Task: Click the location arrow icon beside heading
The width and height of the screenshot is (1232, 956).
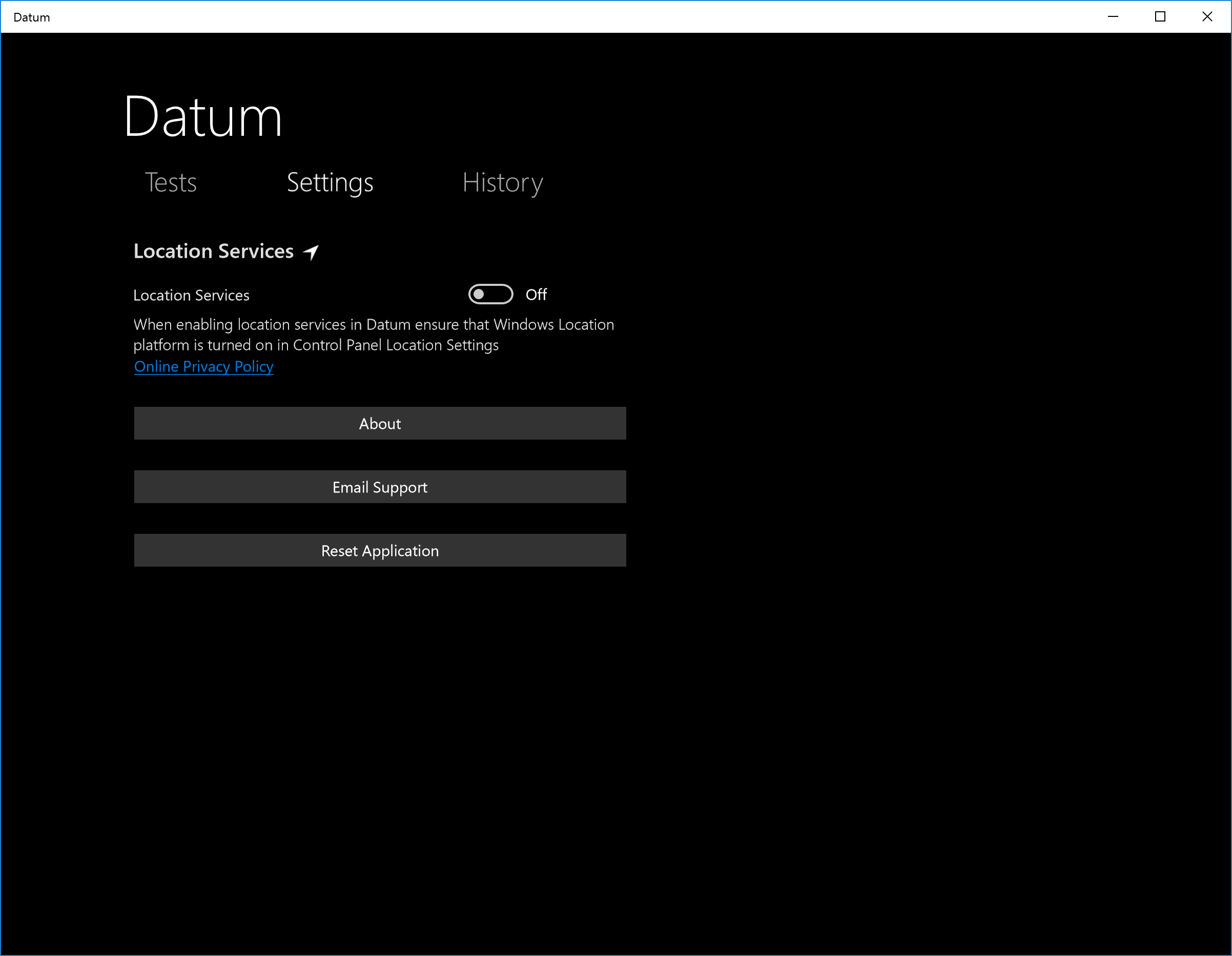Action: click(x=311, y=252)
